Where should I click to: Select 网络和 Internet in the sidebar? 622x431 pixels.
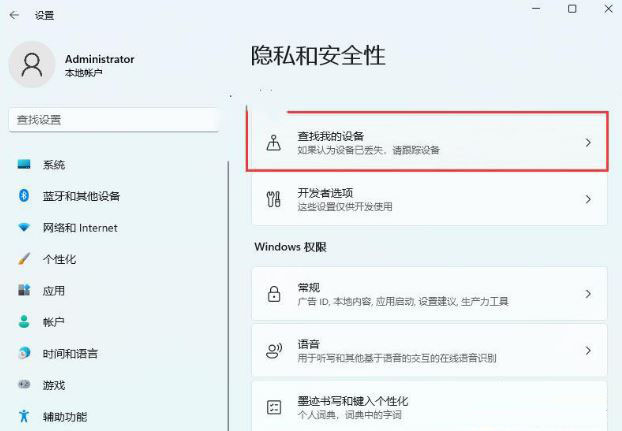tap(80, 228)
